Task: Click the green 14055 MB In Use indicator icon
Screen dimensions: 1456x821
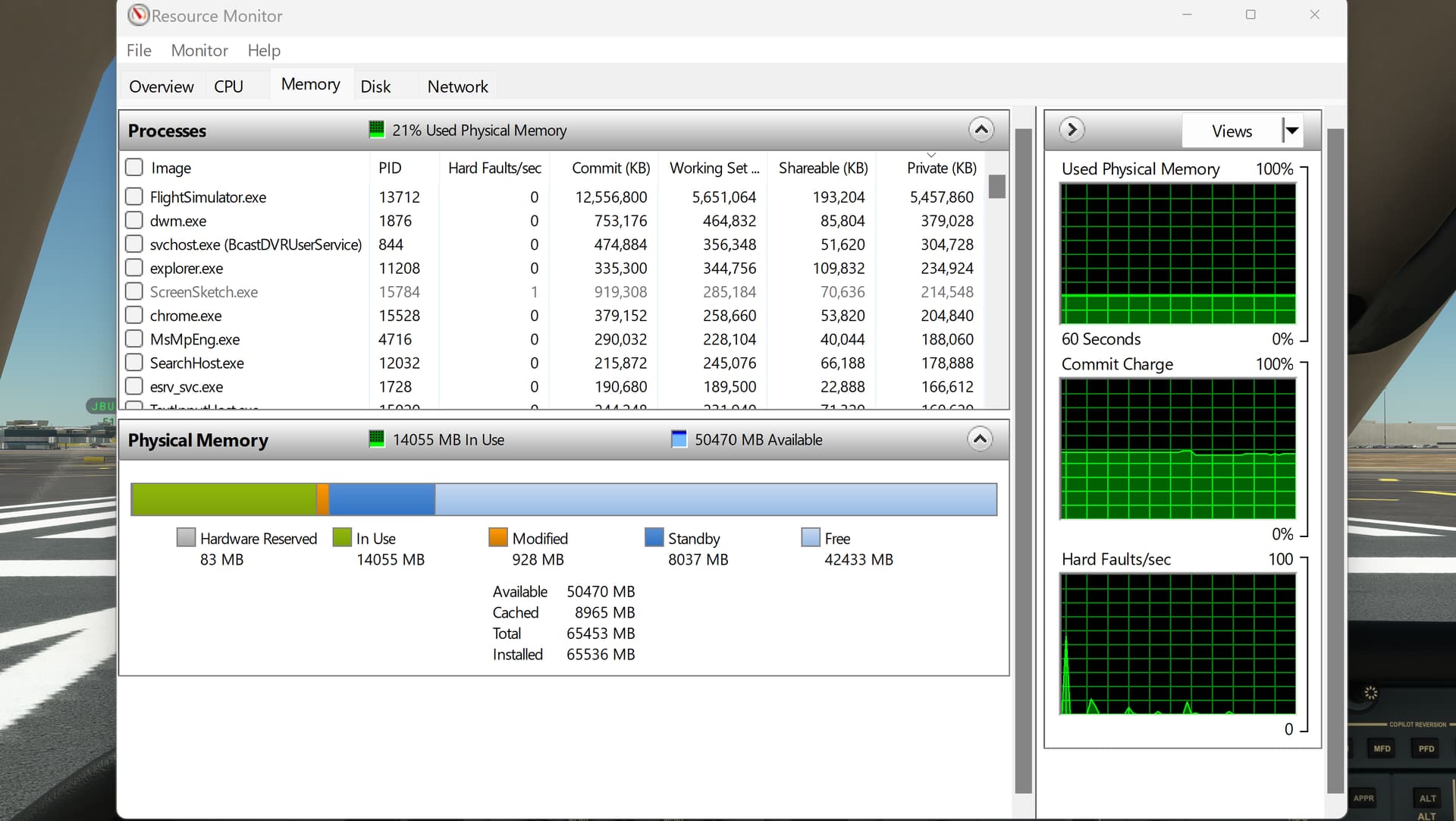Action: tap(377, 439)
